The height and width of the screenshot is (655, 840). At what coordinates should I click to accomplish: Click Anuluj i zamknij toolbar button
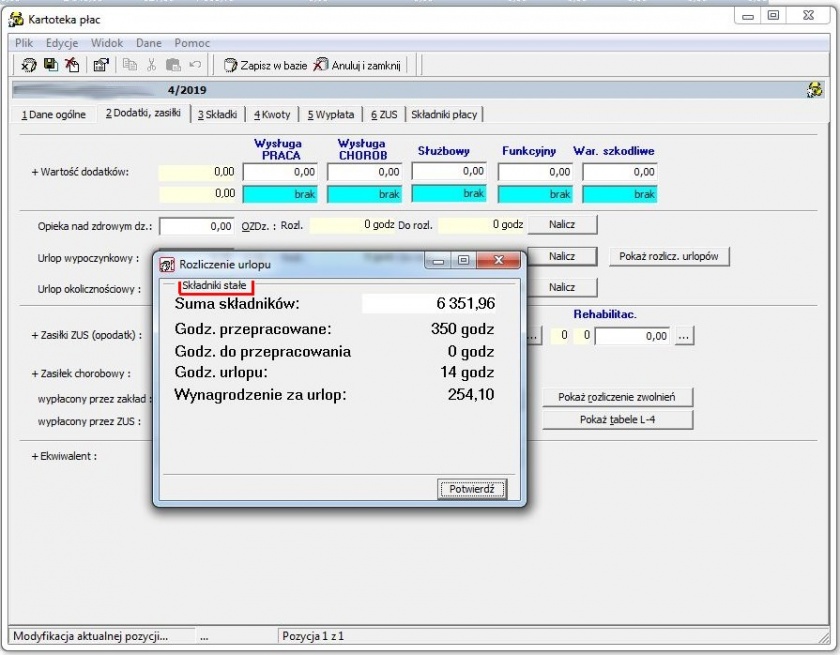point(357,65)
